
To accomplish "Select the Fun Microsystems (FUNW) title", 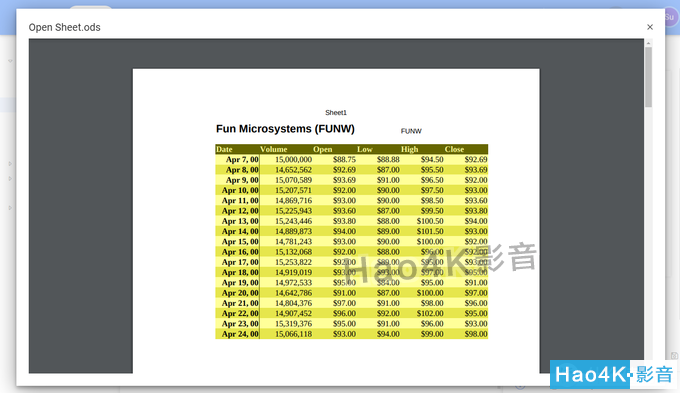I will click(x=285, y=129).
